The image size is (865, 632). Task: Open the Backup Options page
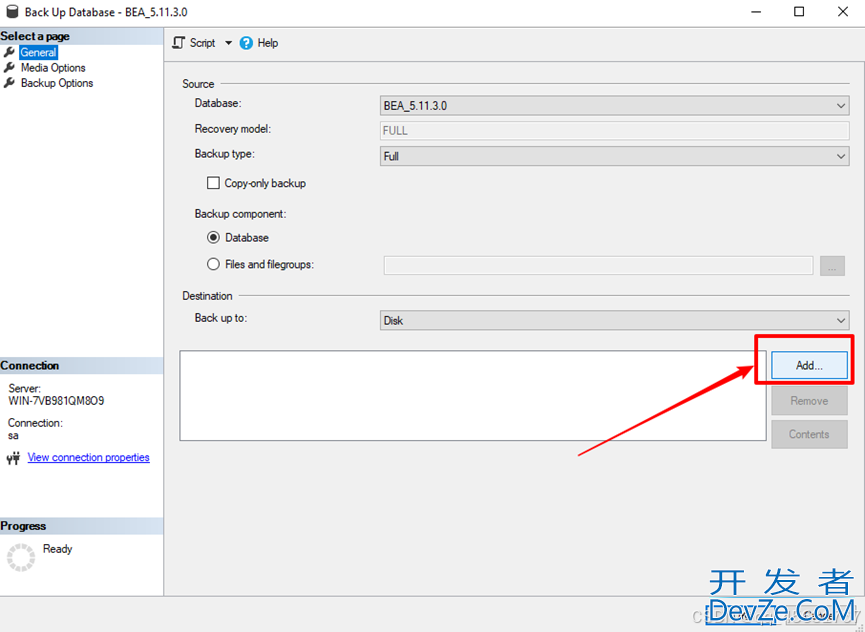click(x=57, y=83)
